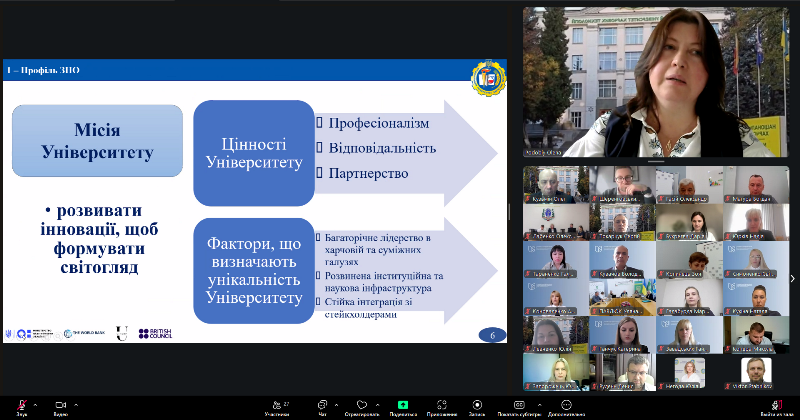
Task: Click slide header 'I – Профіль ЗНО'
Action: pyautogui.click(x=43, y=70)
